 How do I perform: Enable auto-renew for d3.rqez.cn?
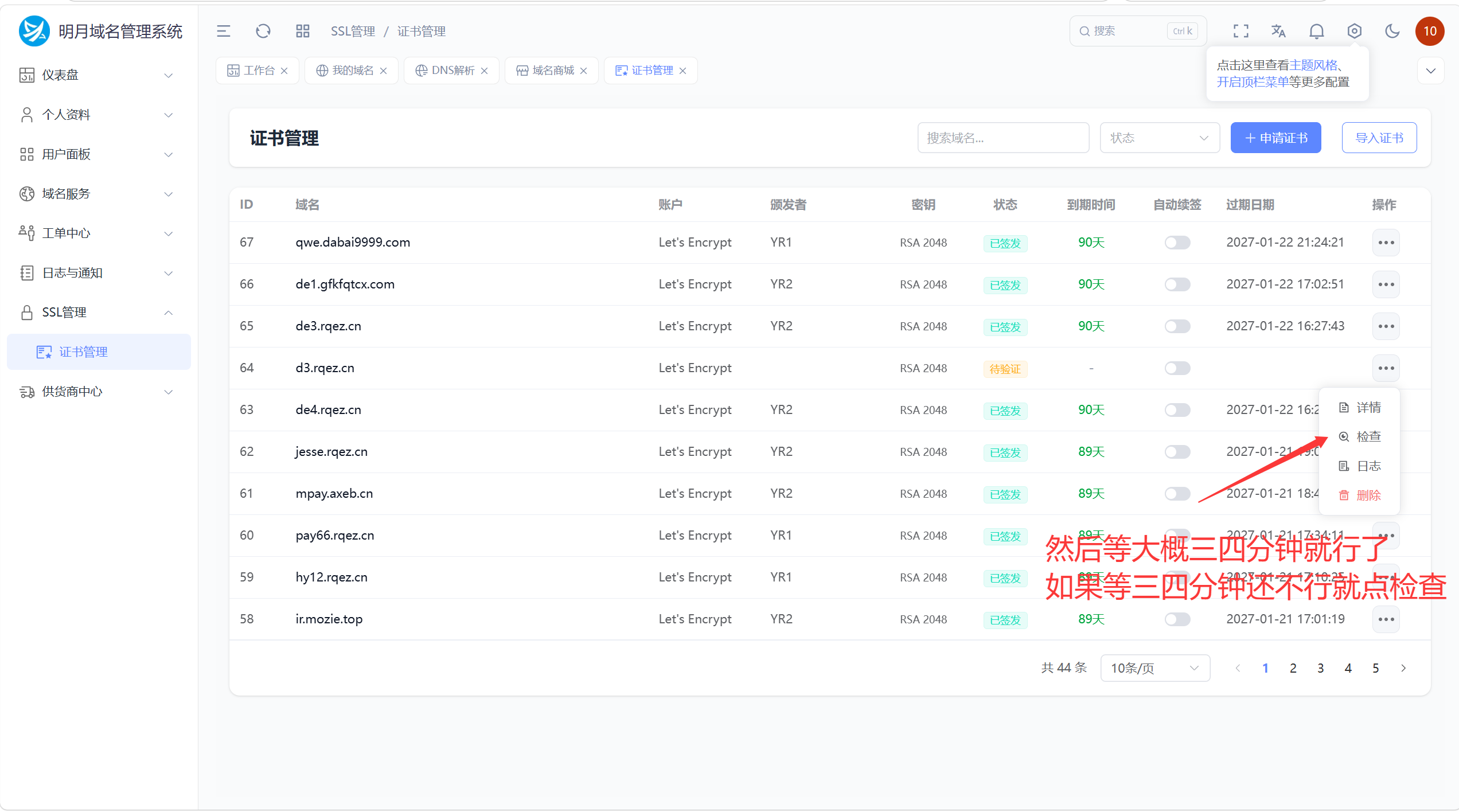[1177, 368]
